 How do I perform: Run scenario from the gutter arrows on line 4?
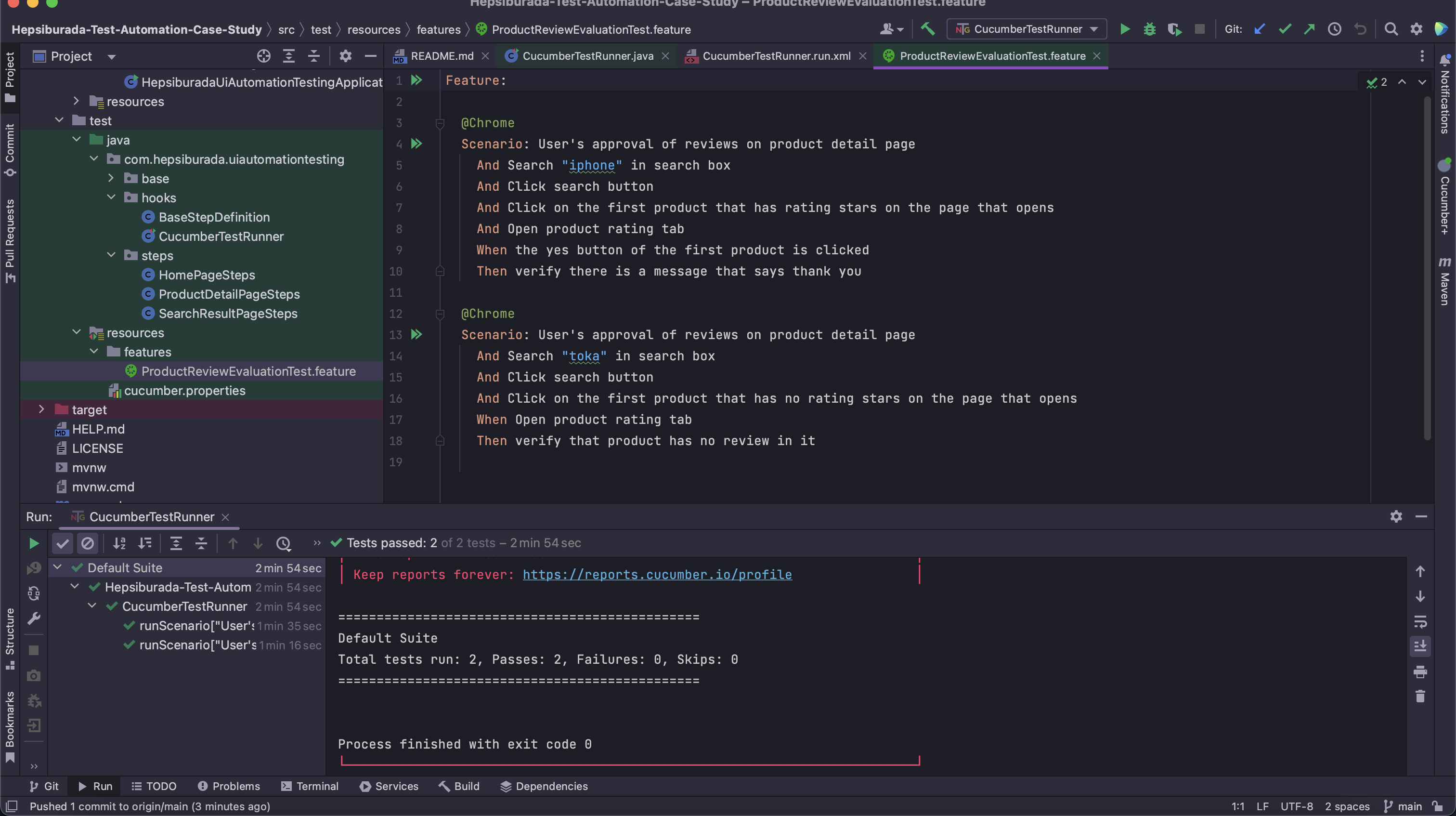click(417, 144)
